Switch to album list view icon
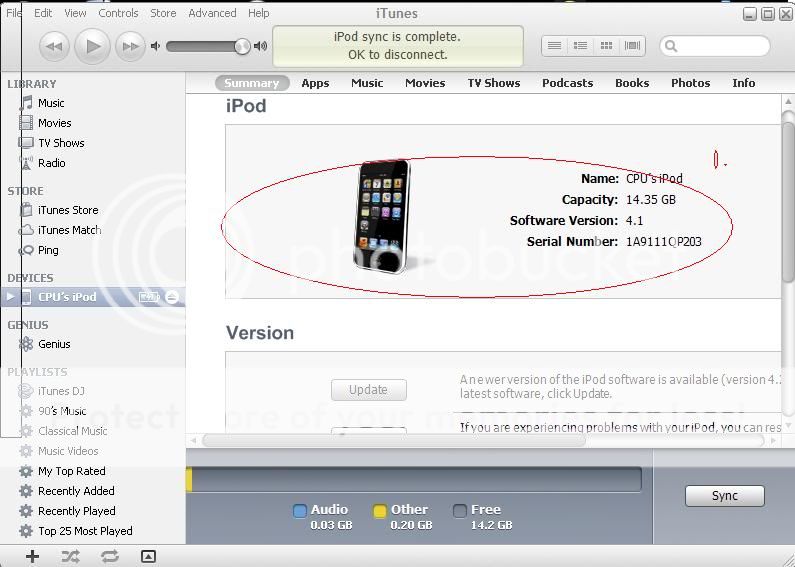This screenshot has height=567, width=795. 581,46
